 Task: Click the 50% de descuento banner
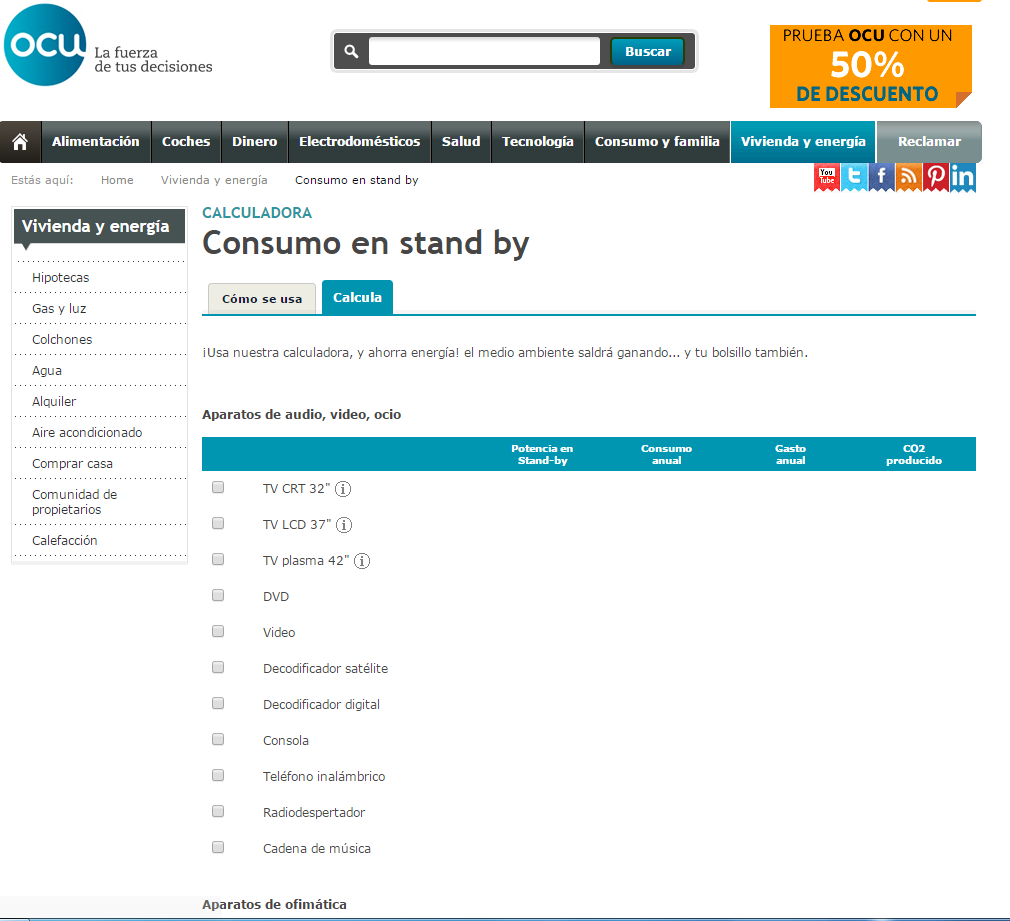tap(871, 66)
